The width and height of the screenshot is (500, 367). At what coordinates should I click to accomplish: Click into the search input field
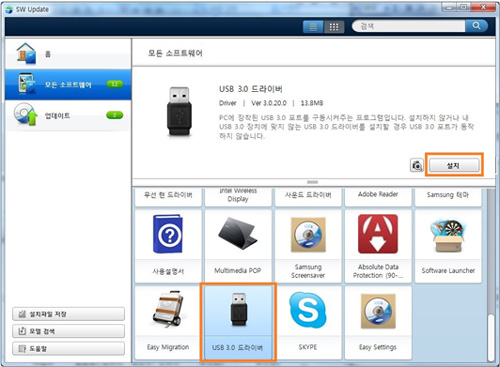coord(409,26)
